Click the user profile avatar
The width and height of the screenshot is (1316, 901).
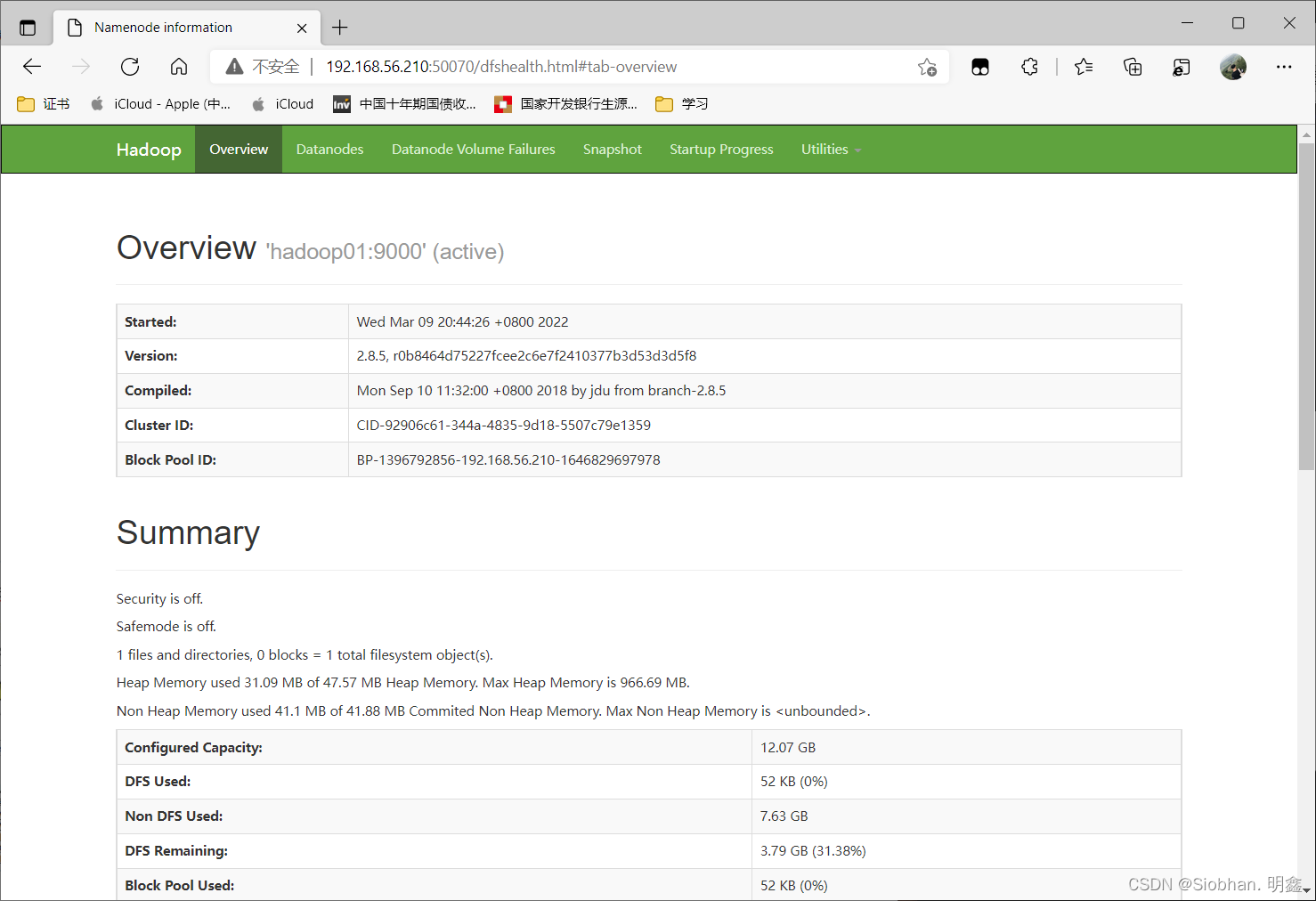pos(1232,67)
